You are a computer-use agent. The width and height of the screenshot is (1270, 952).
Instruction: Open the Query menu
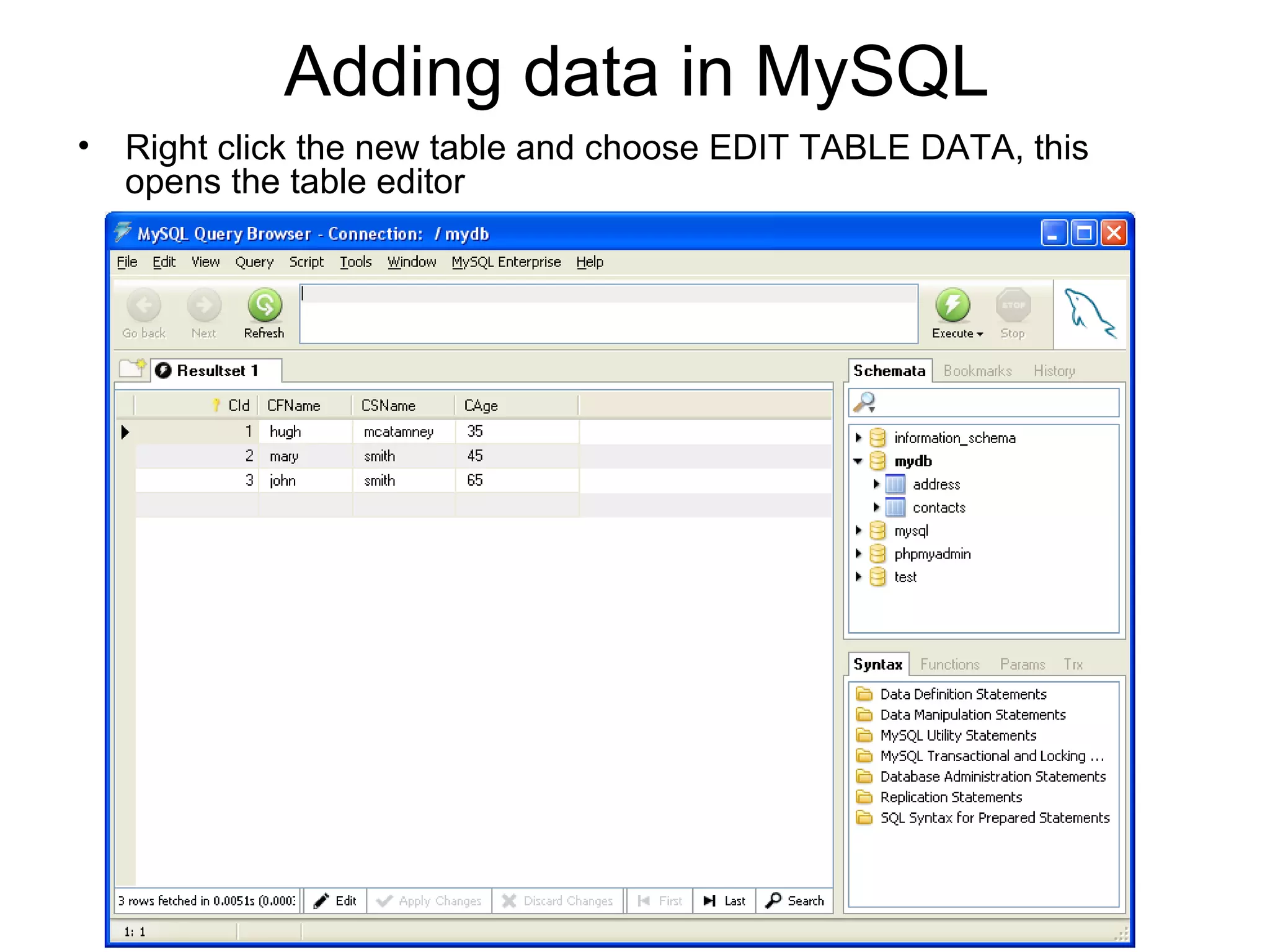pos(254,262)
